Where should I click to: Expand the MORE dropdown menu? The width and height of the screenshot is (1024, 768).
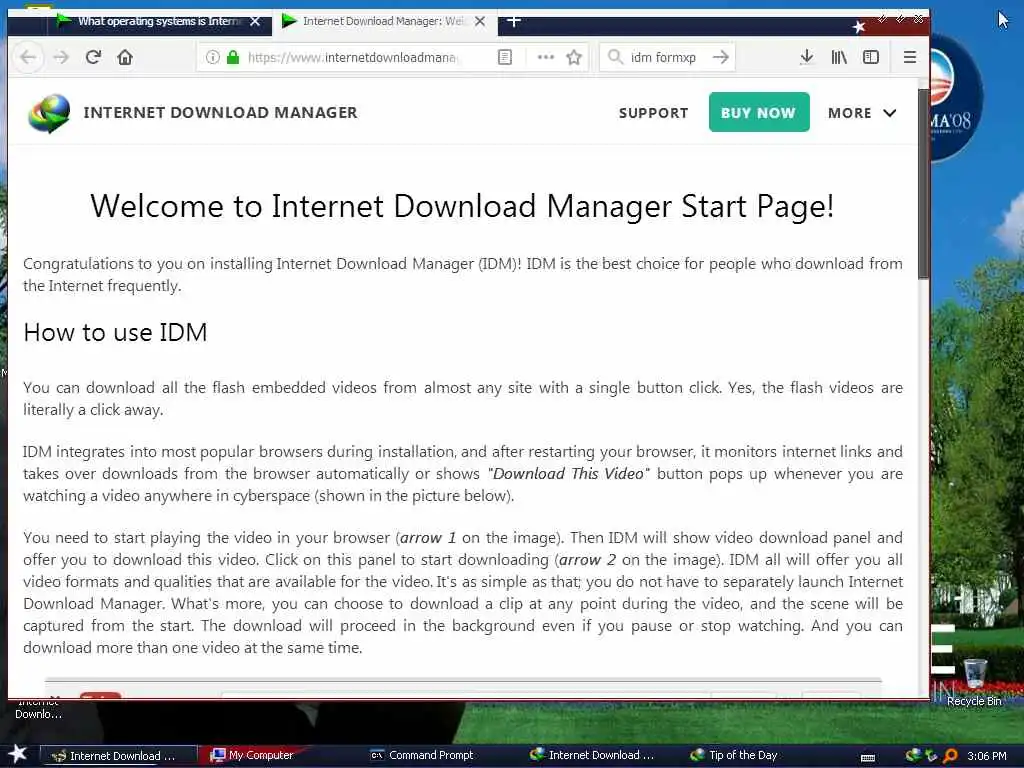coord(861,113)
